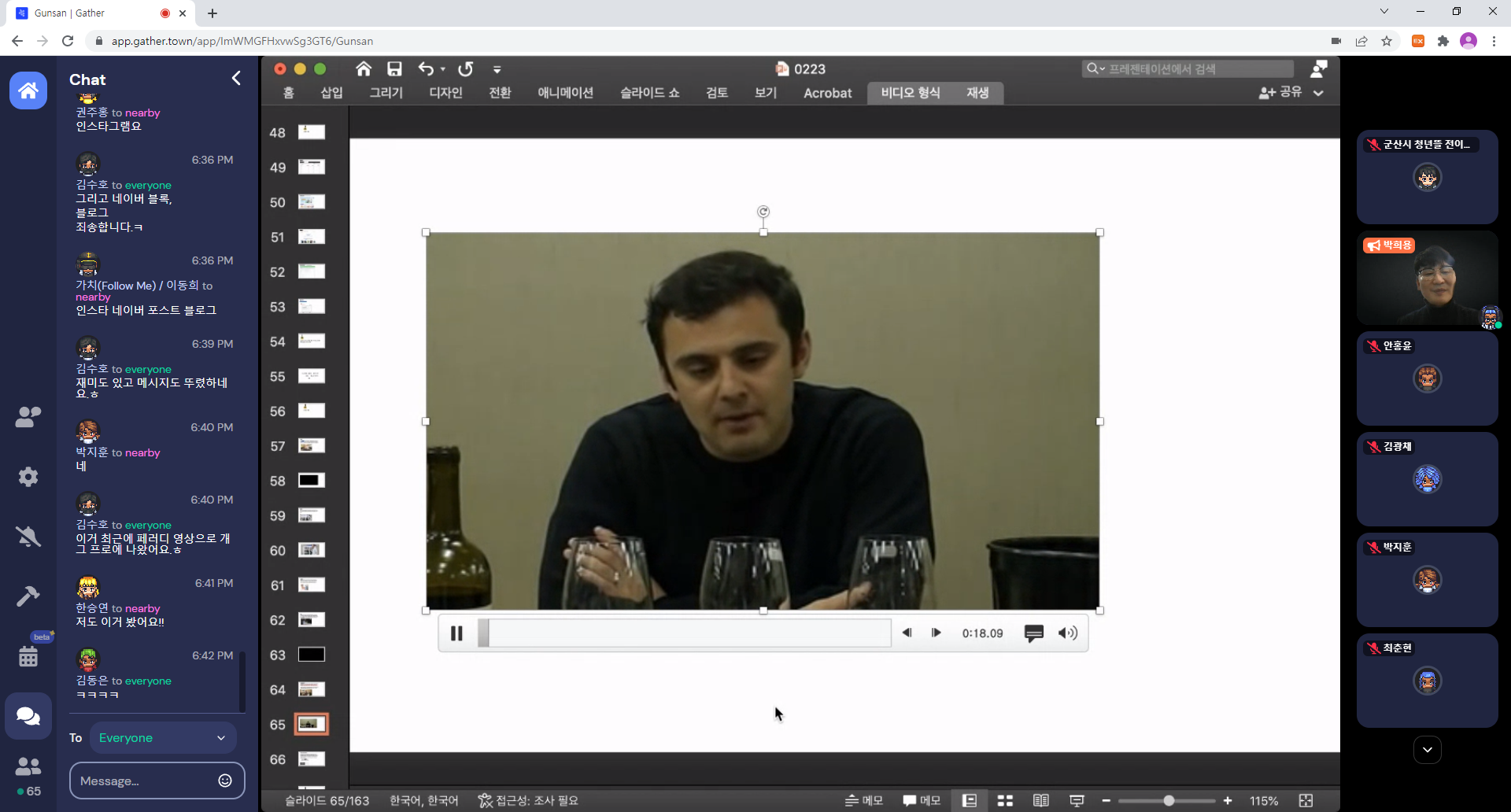The image size is (1511, 812).
Task: Start slideshow view from status bar
Action: 1077,800
